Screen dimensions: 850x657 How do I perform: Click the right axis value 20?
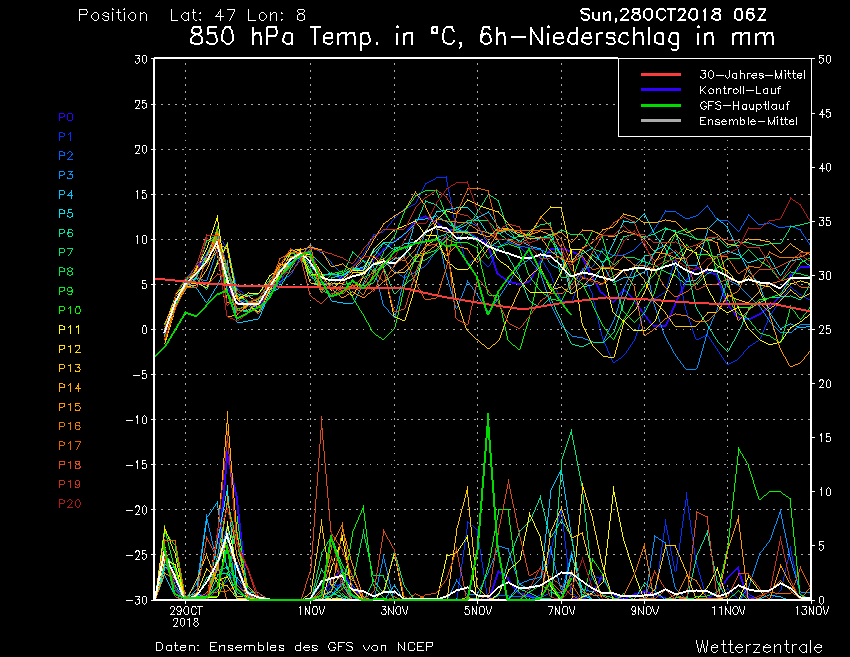[825, 384]
